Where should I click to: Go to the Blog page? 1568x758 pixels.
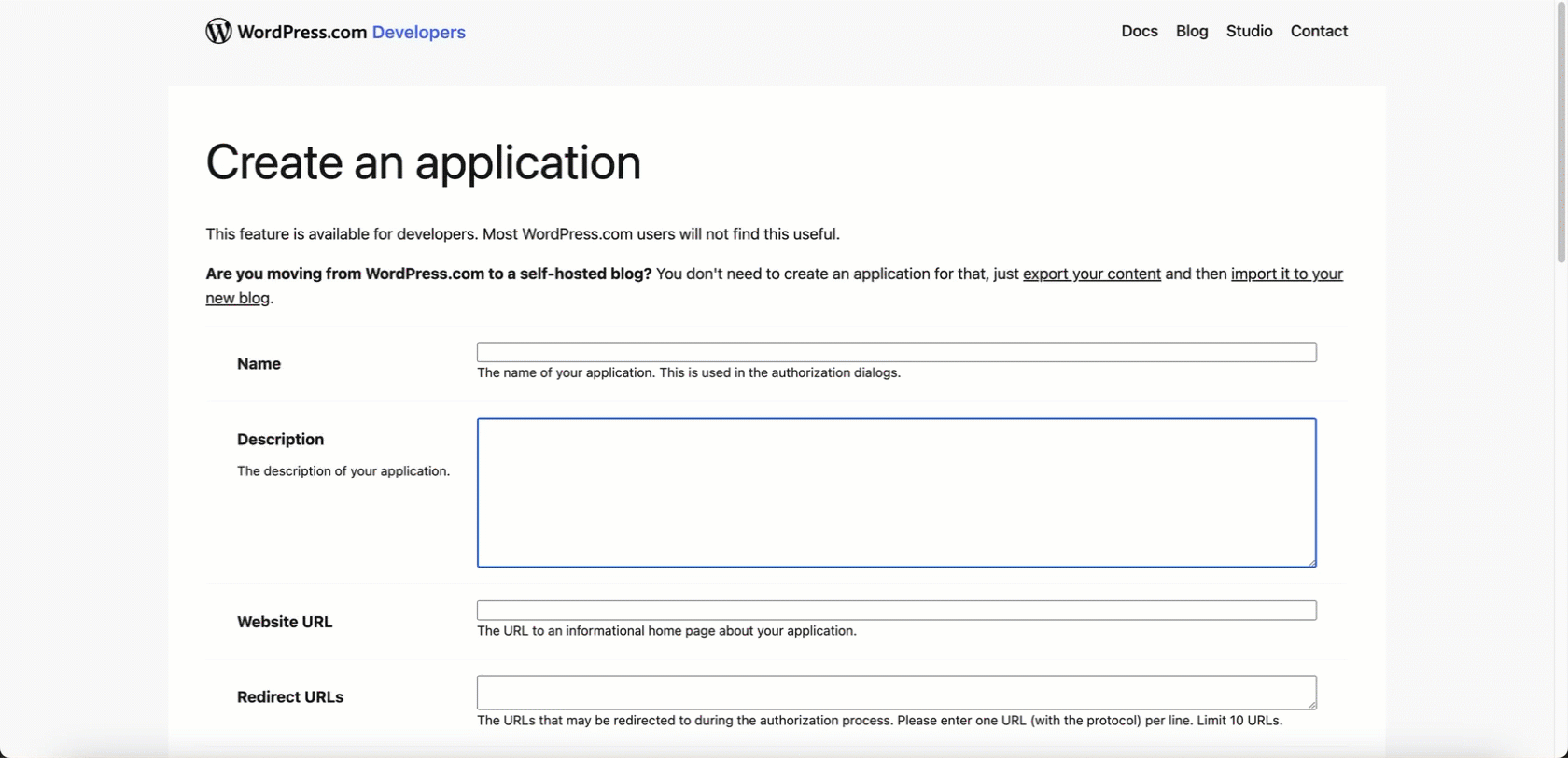(1192, 31)
